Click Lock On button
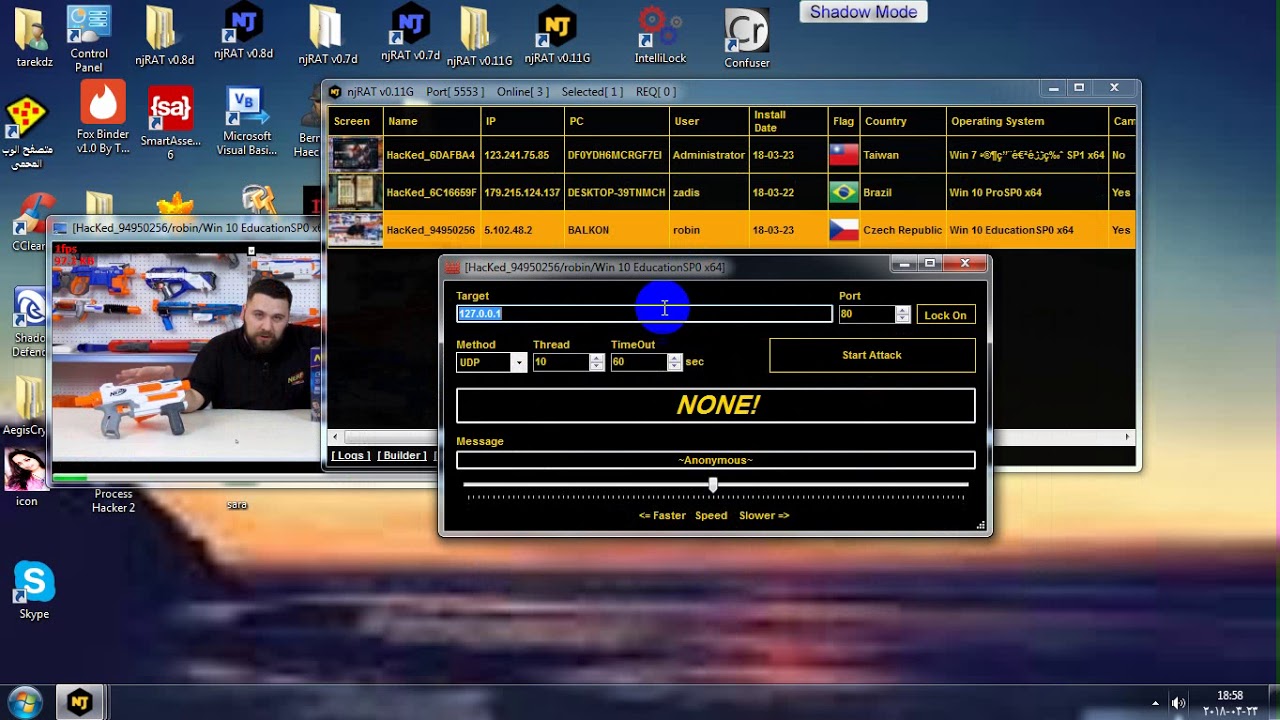This screenshot has height=720, width=1280. tap(945, 315)
